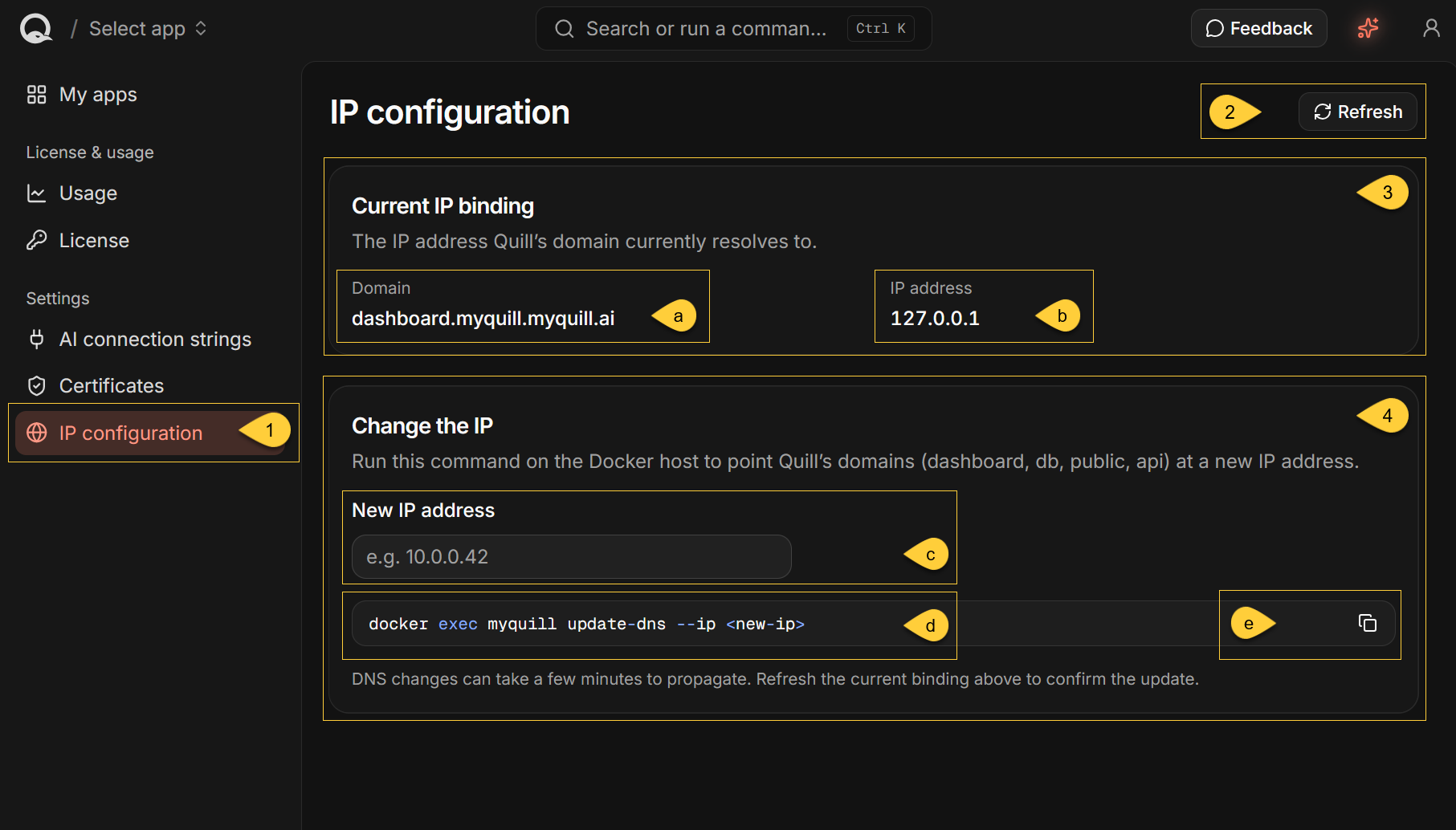Click the IP configuration globe icon
Image resolution: width=1456 pixels, height=830 pixels.
37,433
